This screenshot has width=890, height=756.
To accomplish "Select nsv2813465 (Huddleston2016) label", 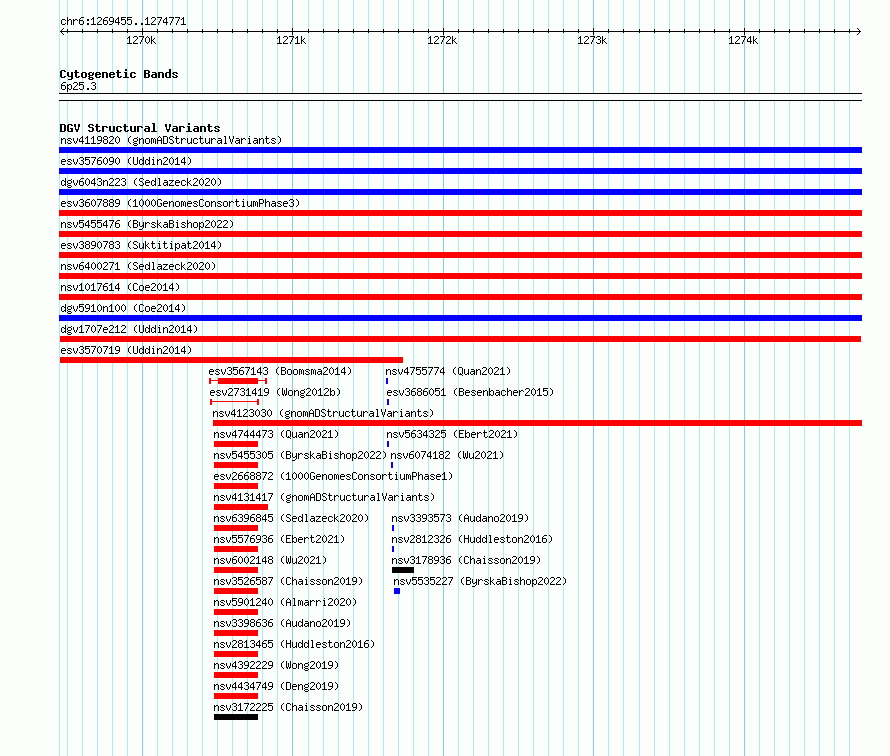I will [294, 644].
